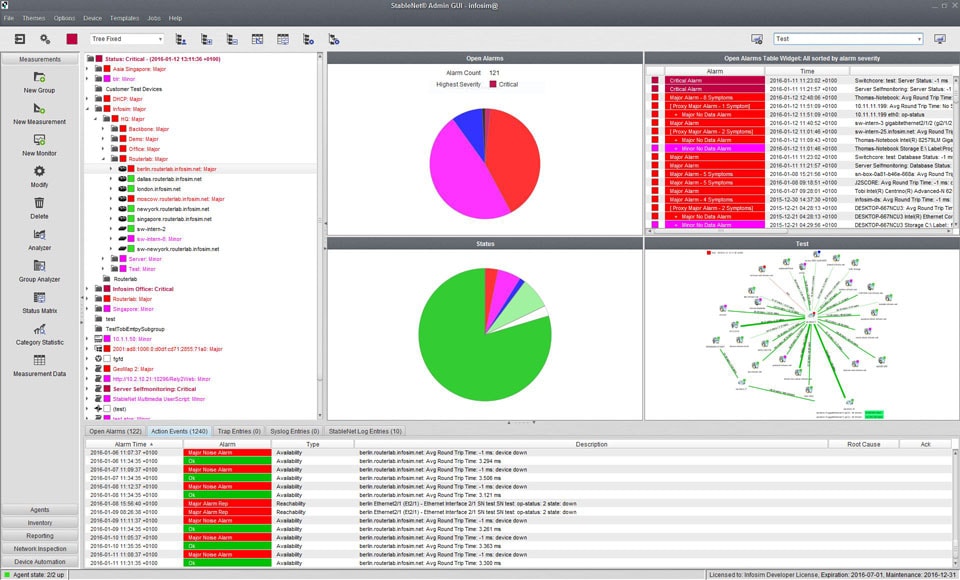
Task: Toggle the empty status box beside (test)
Action: [x=105, y=408]
